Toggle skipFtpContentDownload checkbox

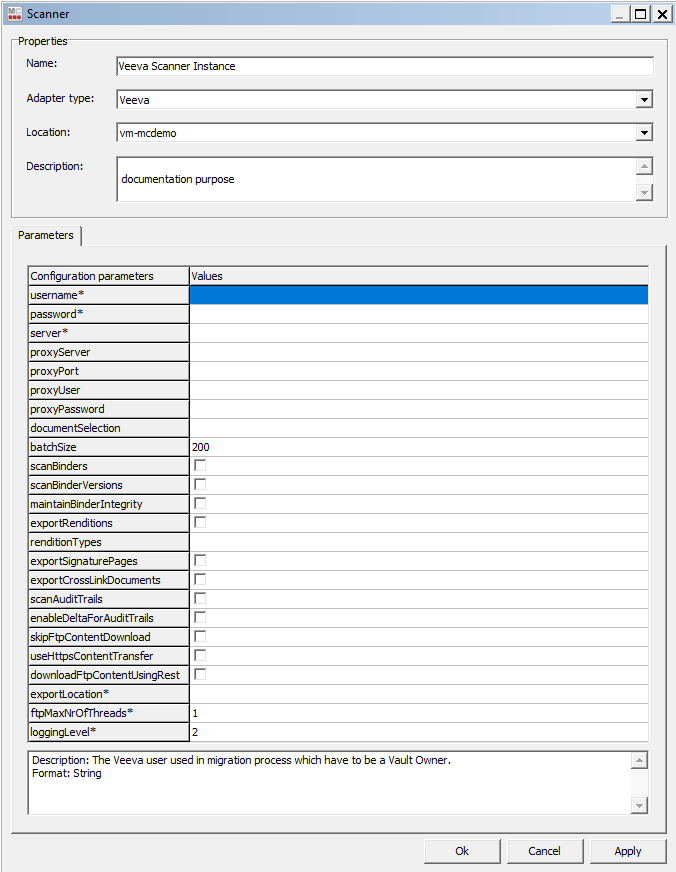(x=200, y=637)
